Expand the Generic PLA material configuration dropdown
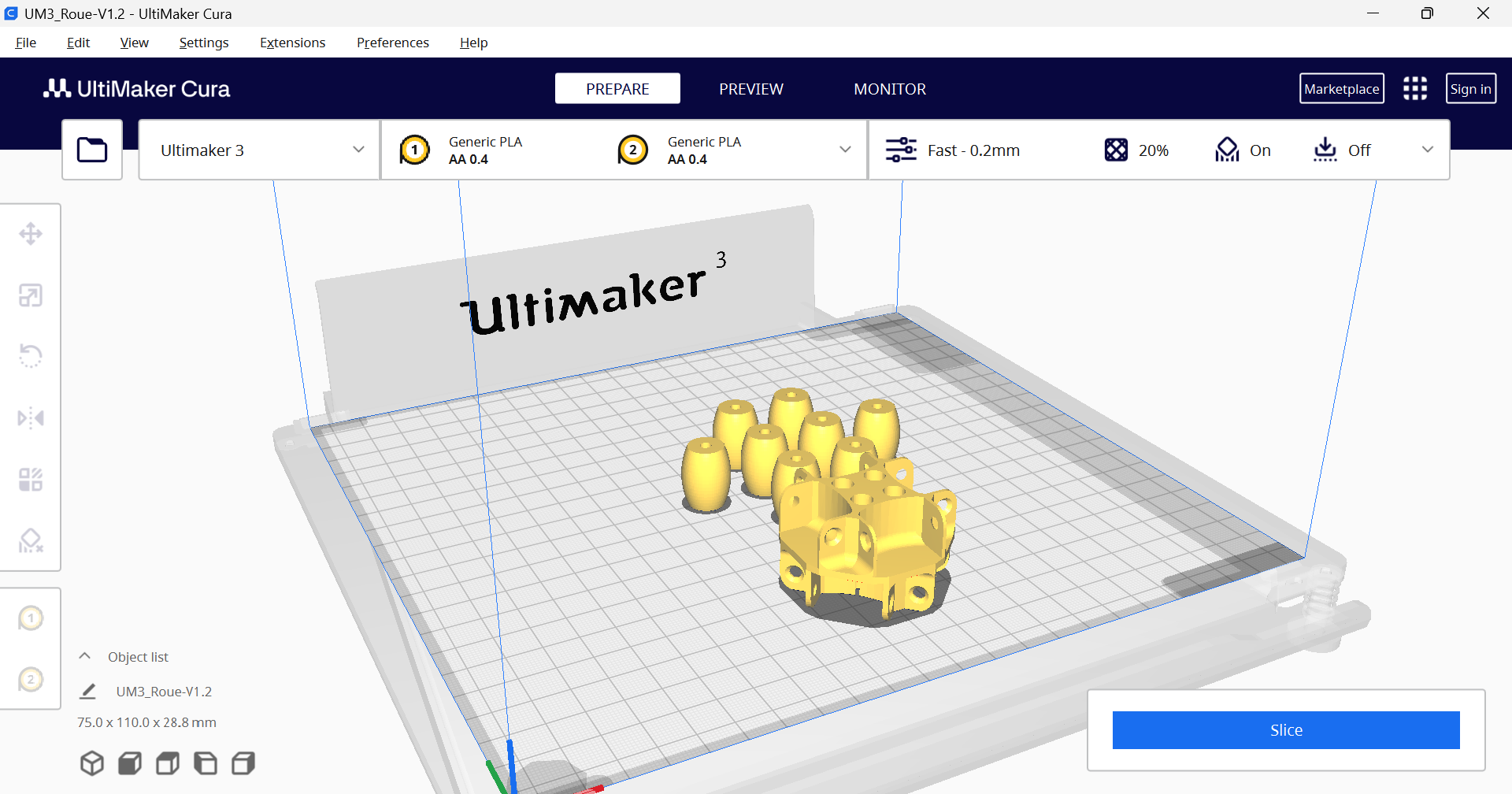1512x794 pixels. click(845, 150)
